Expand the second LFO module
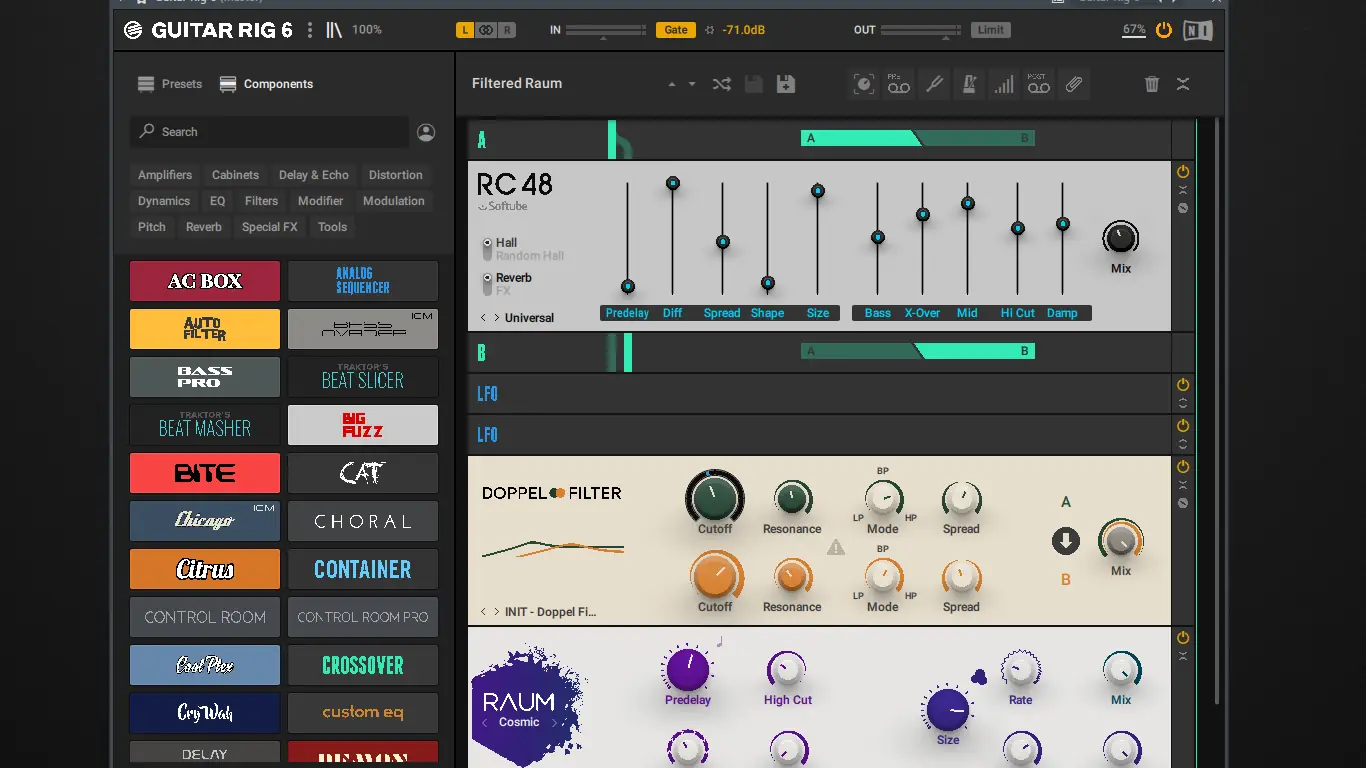This screenshot has width=1366, height=768. [x=1183, y=444]
